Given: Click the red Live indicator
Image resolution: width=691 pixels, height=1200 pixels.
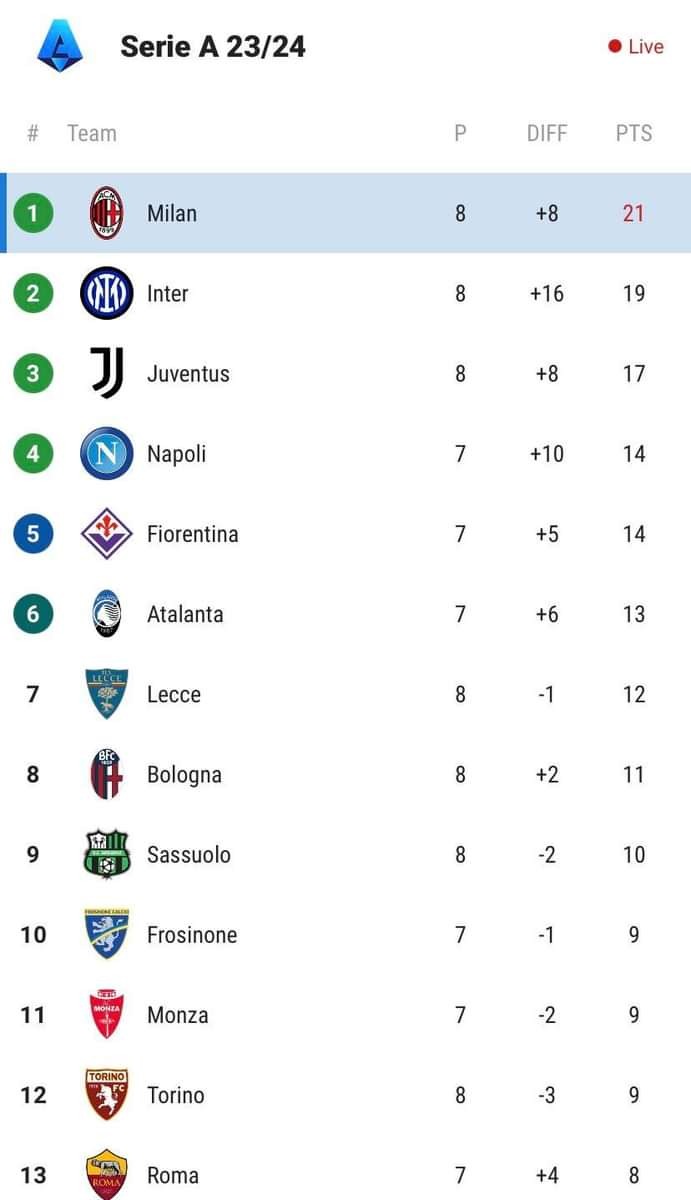Looking at the screenshot, I should [636, 46].
